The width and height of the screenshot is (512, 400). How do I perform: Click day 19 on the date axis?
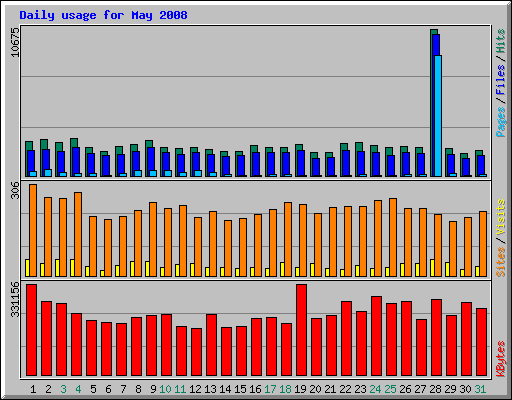click(300, 389)
